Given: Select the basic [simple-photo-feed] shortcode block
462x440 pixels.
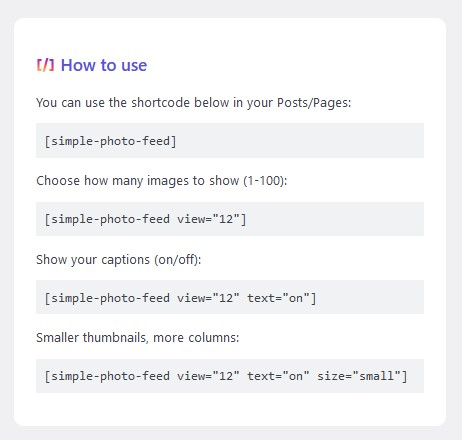Looking at the screenshot, I should coord(230,140).
